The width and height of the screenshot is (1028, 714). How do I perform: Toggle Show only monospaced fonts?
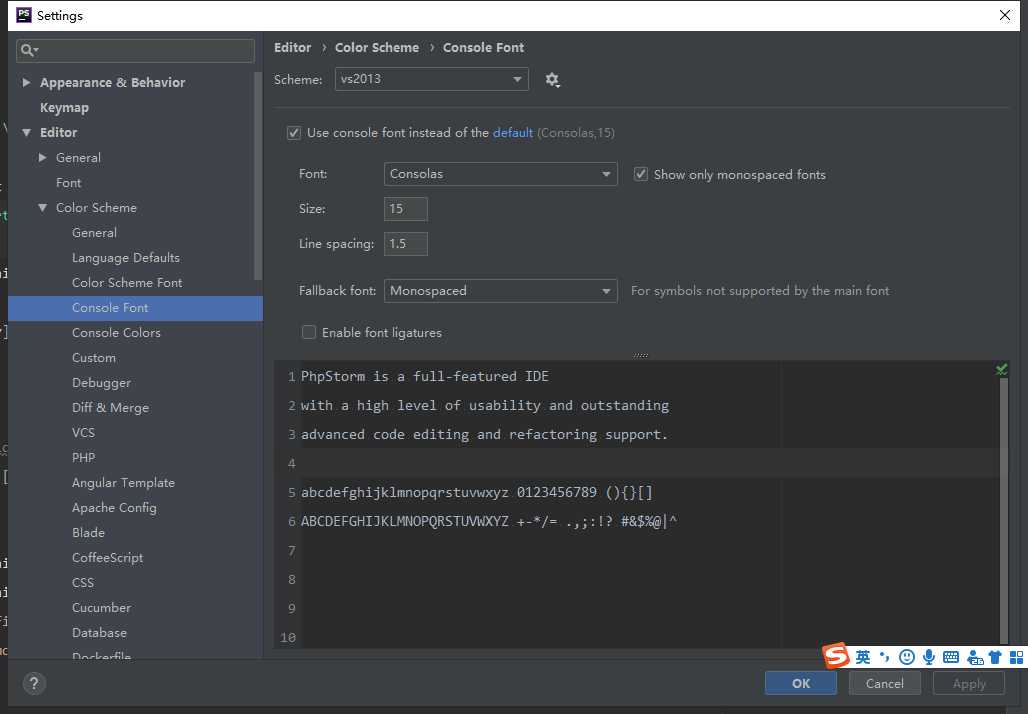(x=641, y=174)
